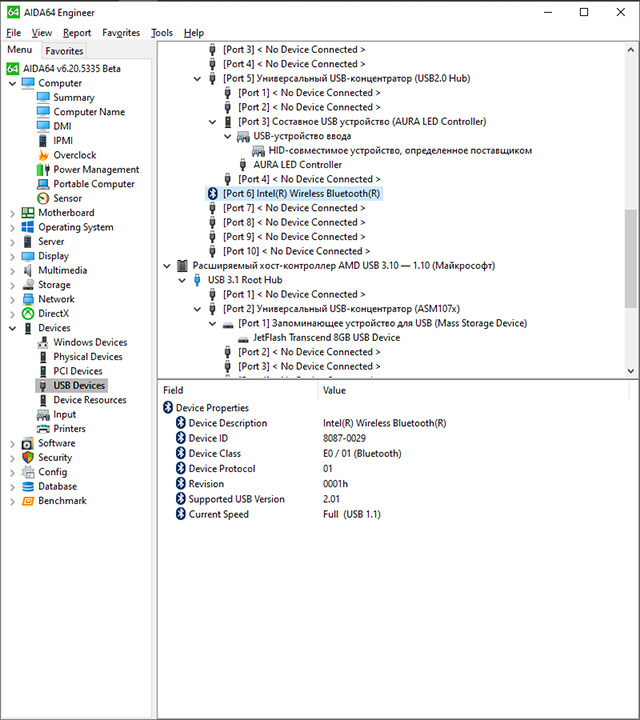640x720 pixels.
Task: Click the Security shield icon
Action: [28, 457]
